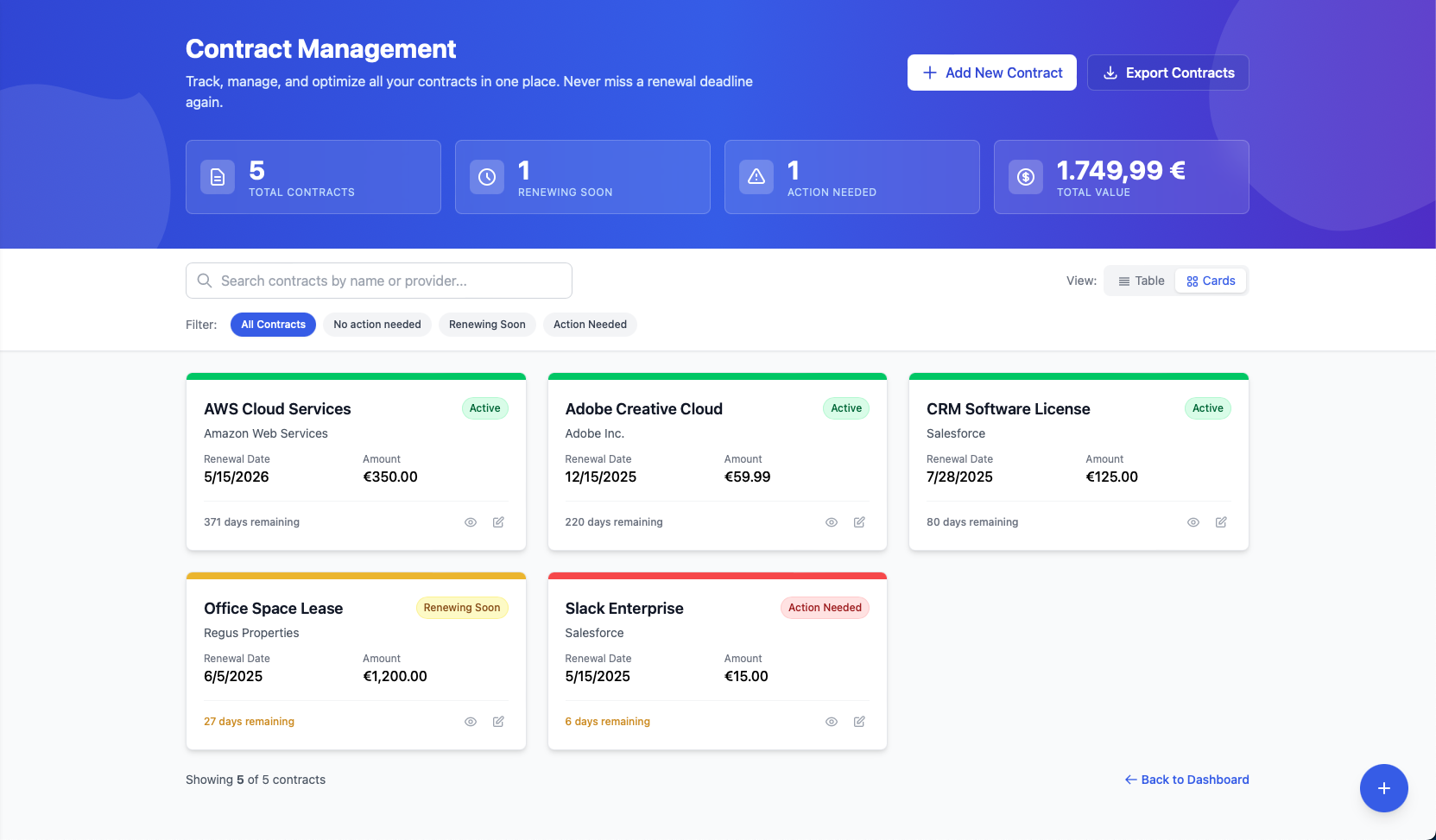
Task: Edit the AWS Cloud Services contract
Action: pos(498,522)
